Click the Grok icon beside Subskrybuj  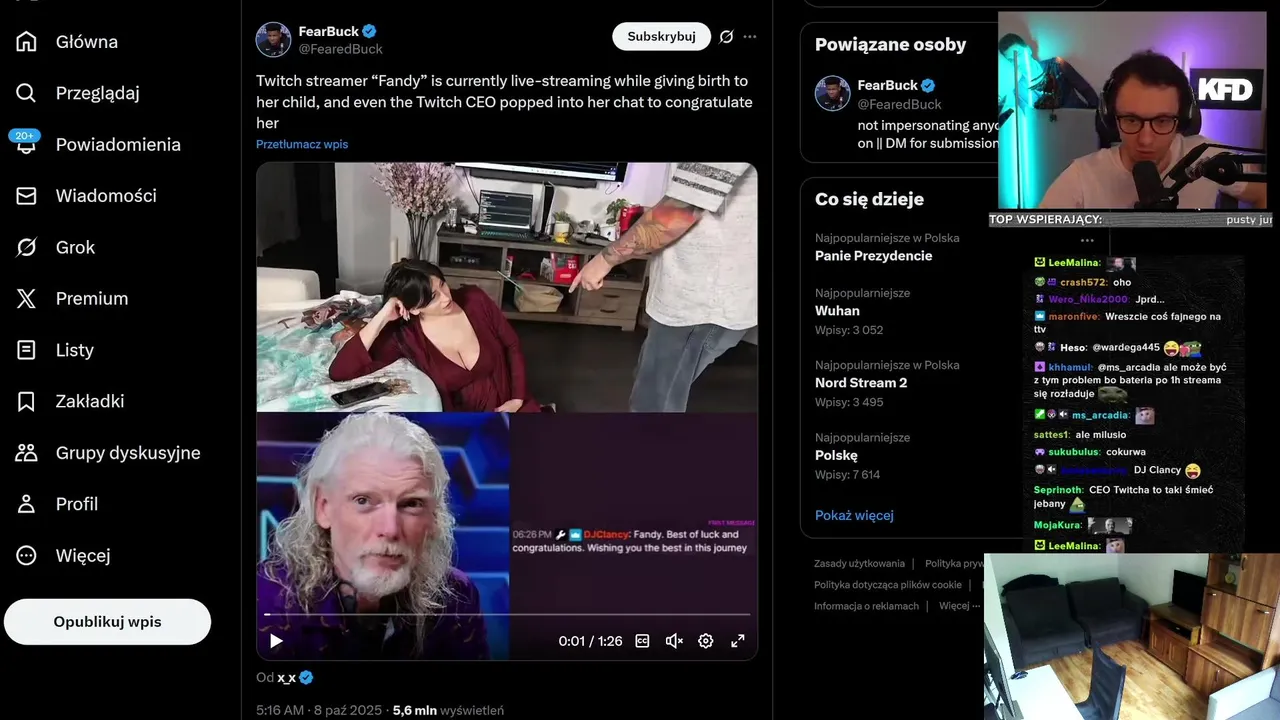tap(727, 37)
